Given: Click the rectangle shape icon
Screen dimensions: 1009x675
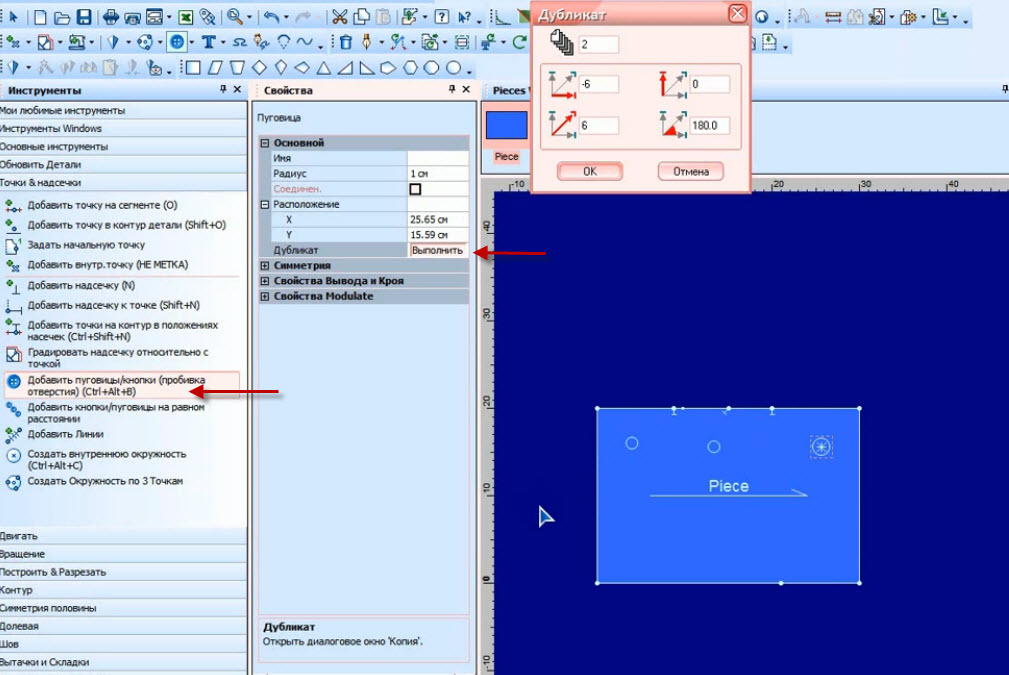Looking at the screenshot, I should (x=193, y=68).
